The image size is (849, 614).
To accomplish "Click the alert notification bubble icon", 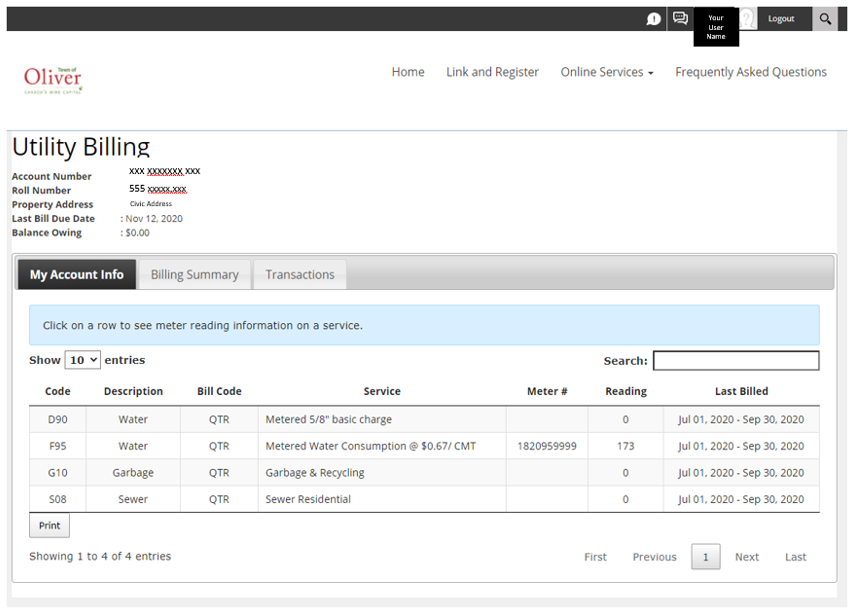I will click(x=653, y=19).
